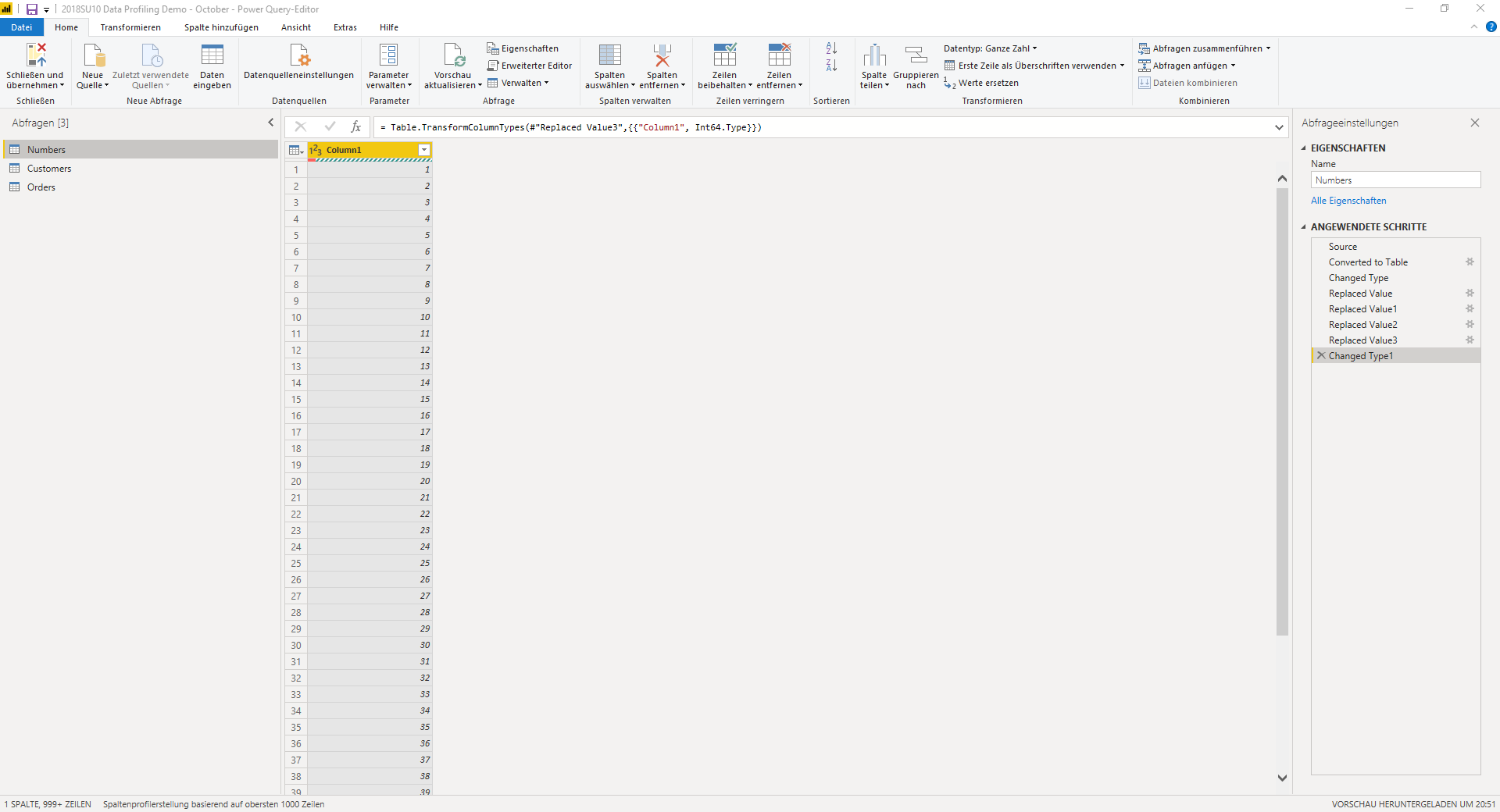Open Column1 filter dropdown

pos(424,150)
